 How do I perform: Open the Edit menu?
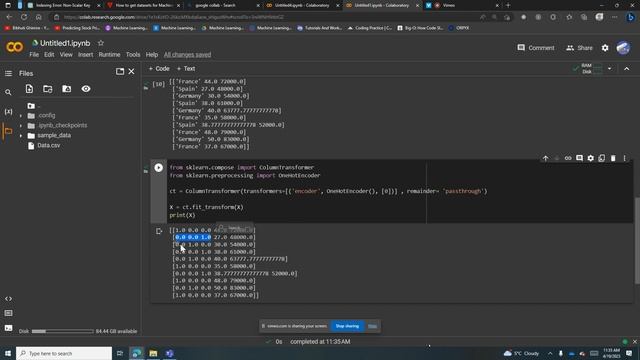49,55
